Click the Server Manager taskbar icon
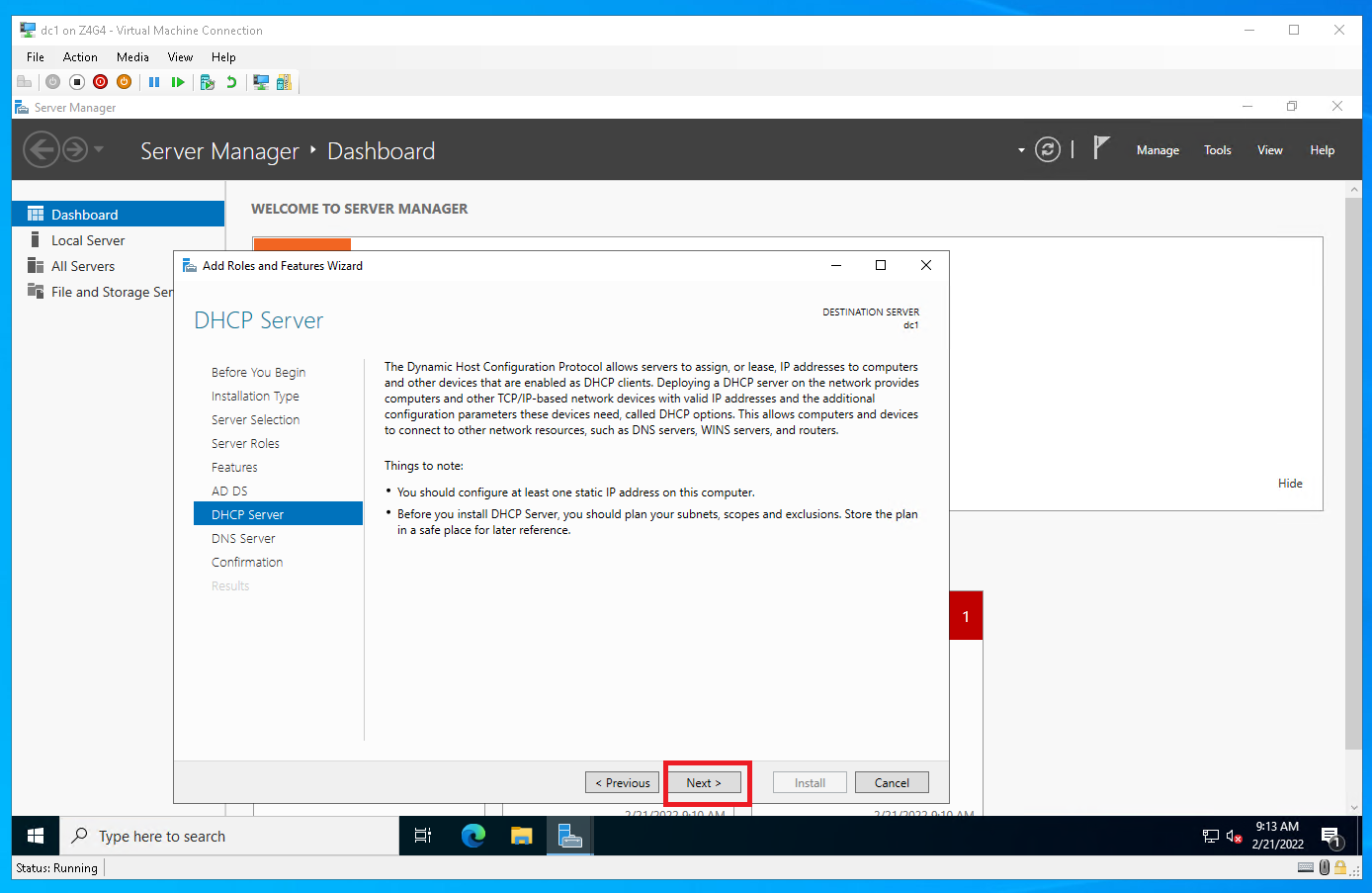 569,836
